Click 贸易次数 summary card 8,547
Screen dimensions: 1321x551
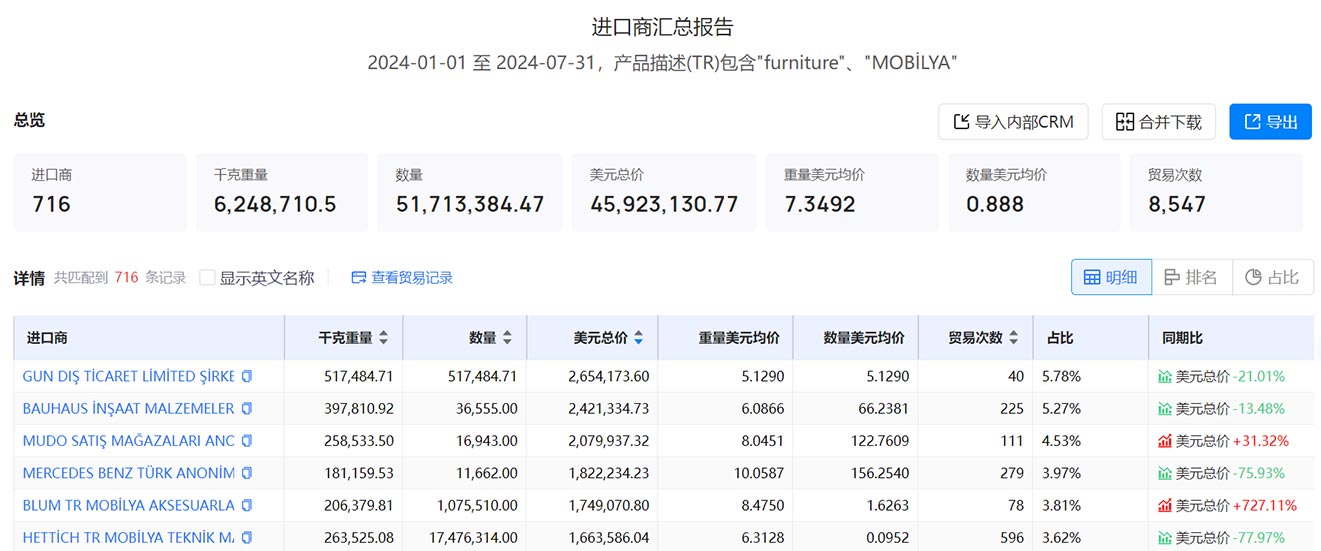point(1216,192)
